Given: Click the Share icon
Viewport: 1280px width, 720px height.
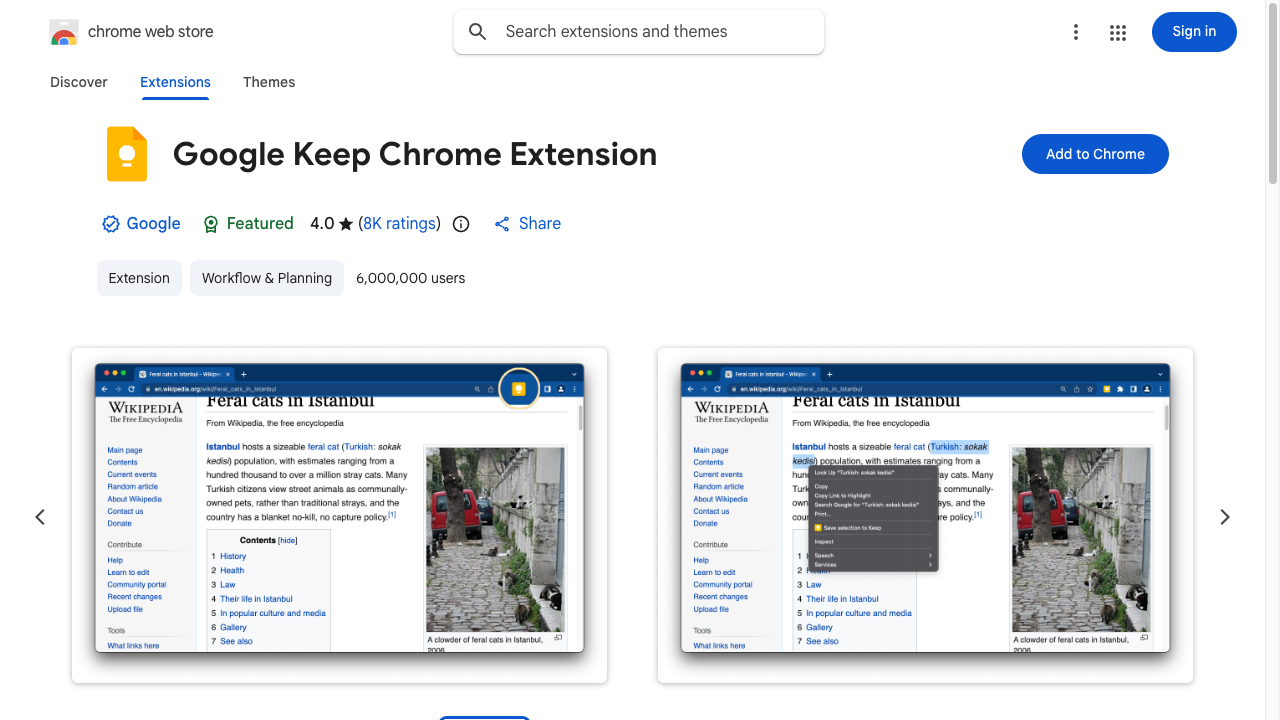Looking at the screenshot, I should point(502,224).
